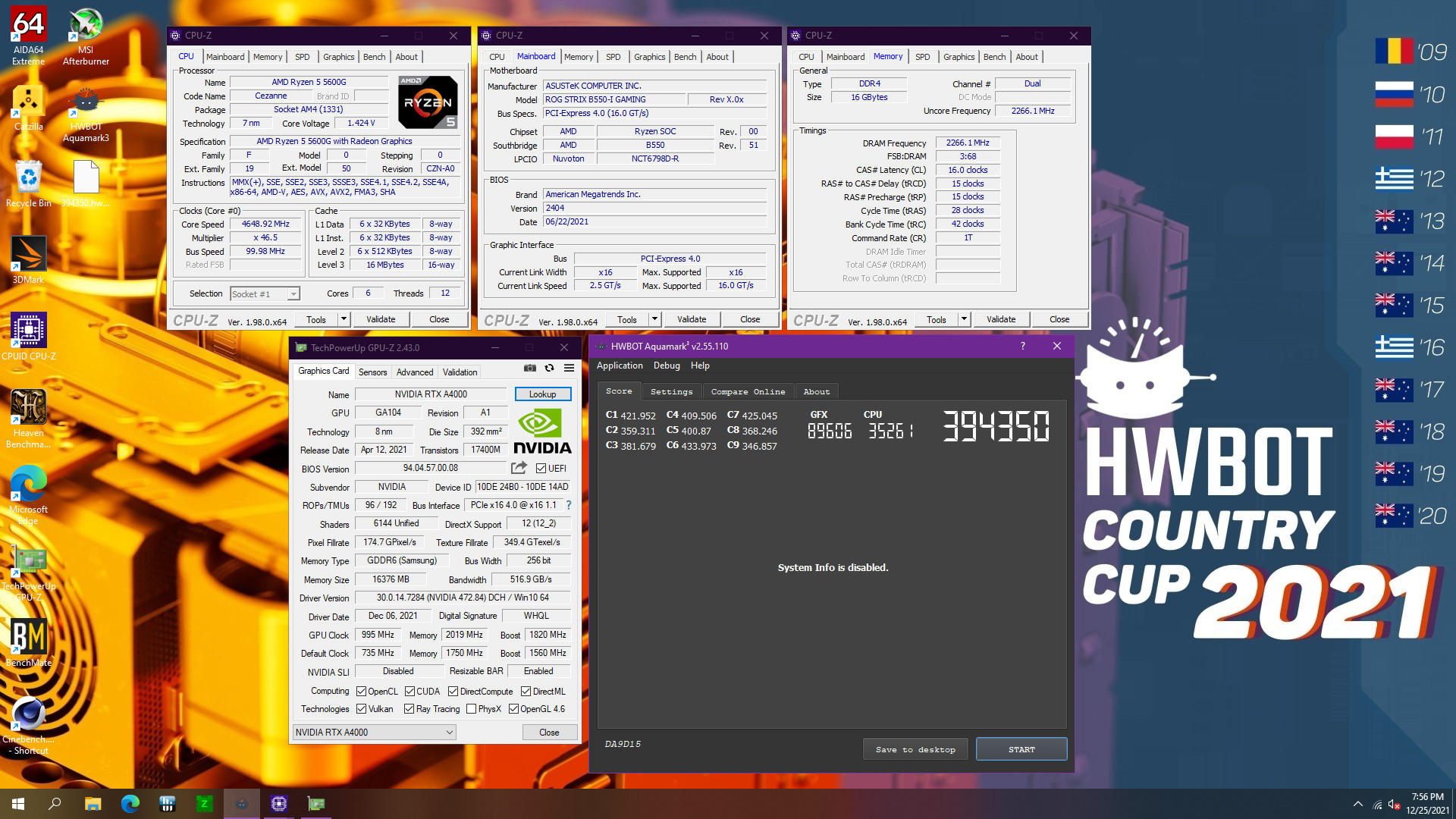Expand the NVIDIA RTX A4000 GPU selector
The width and height of the screenshot is (1456, 819).
click(449, 733)
